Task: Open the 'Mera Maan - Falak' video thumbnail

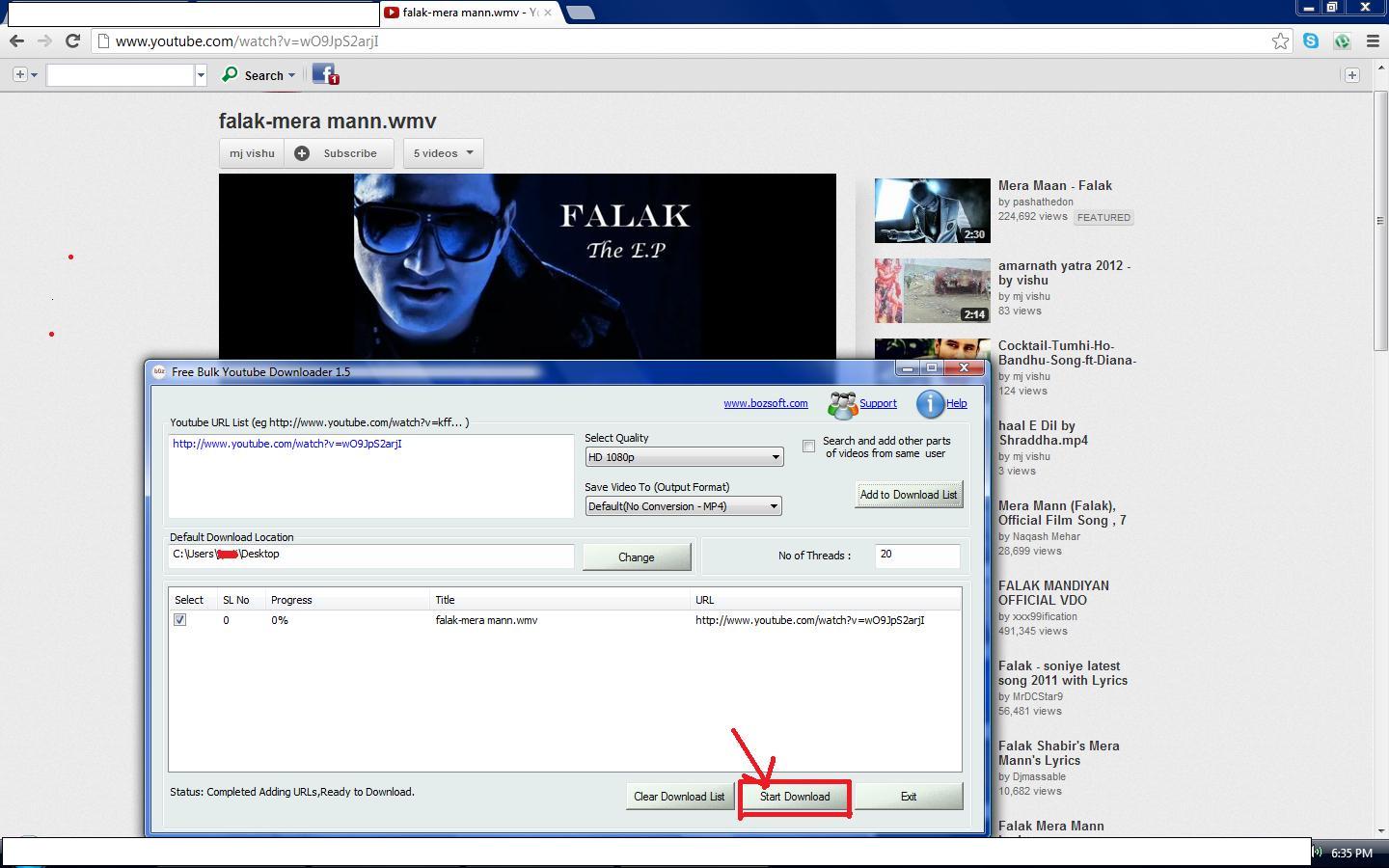Action: (933, 210)
